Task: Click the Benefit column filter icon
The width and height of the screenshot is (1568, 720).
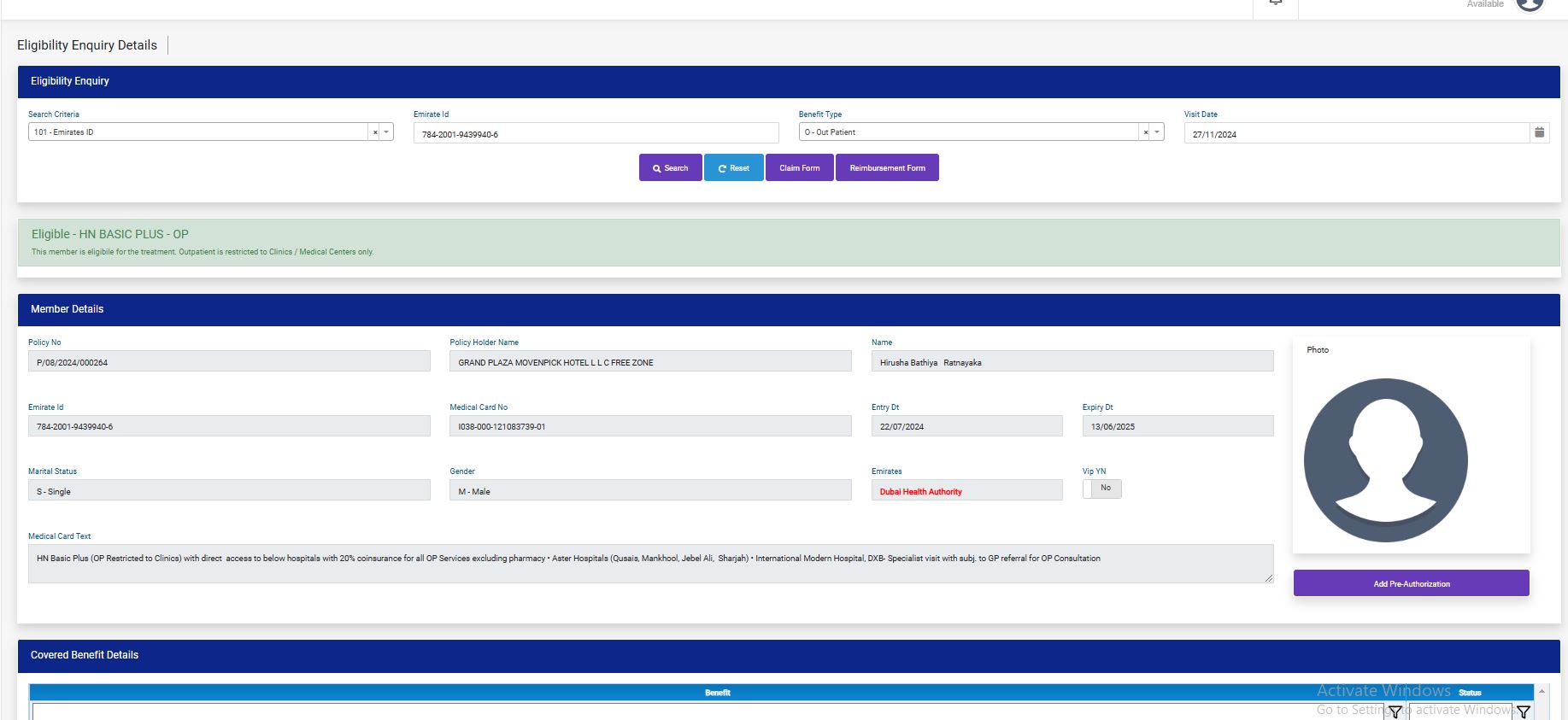Action: tap(1395, 711)
